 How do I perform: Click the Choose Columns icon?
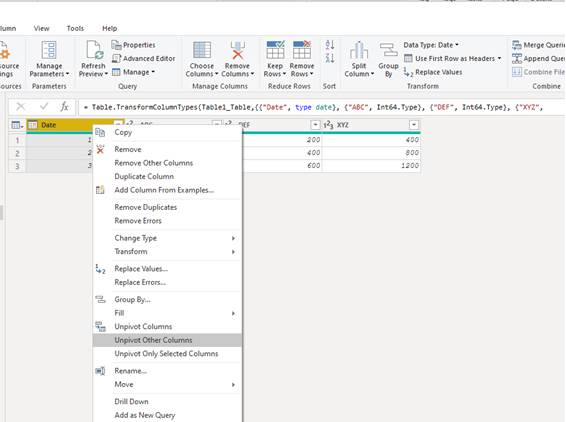[202, 50]
